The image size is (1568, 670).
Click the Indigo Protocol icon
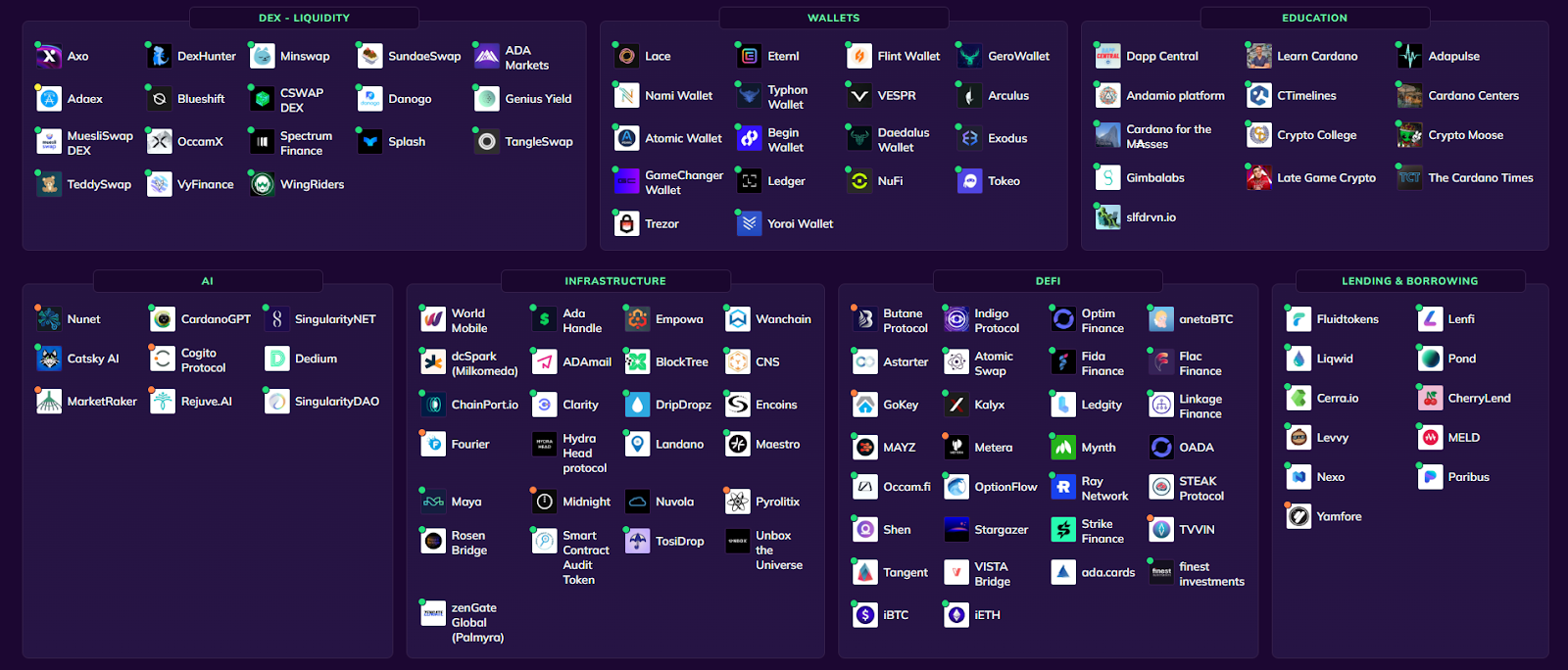tap(956, 319)
